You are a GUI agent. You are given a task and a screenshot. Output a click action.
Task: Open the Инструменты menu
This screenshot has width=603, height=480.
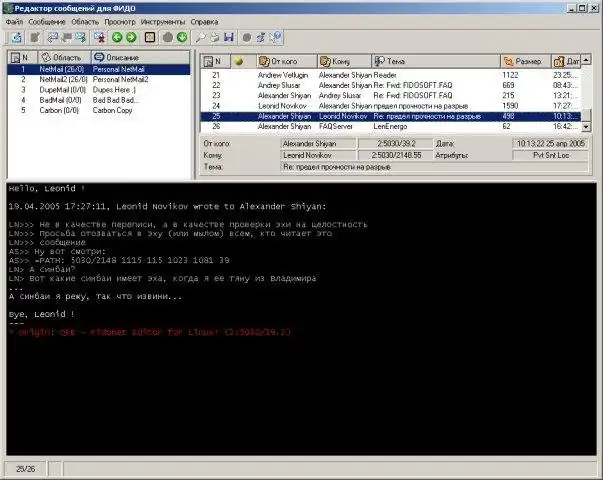coord(163,22)
